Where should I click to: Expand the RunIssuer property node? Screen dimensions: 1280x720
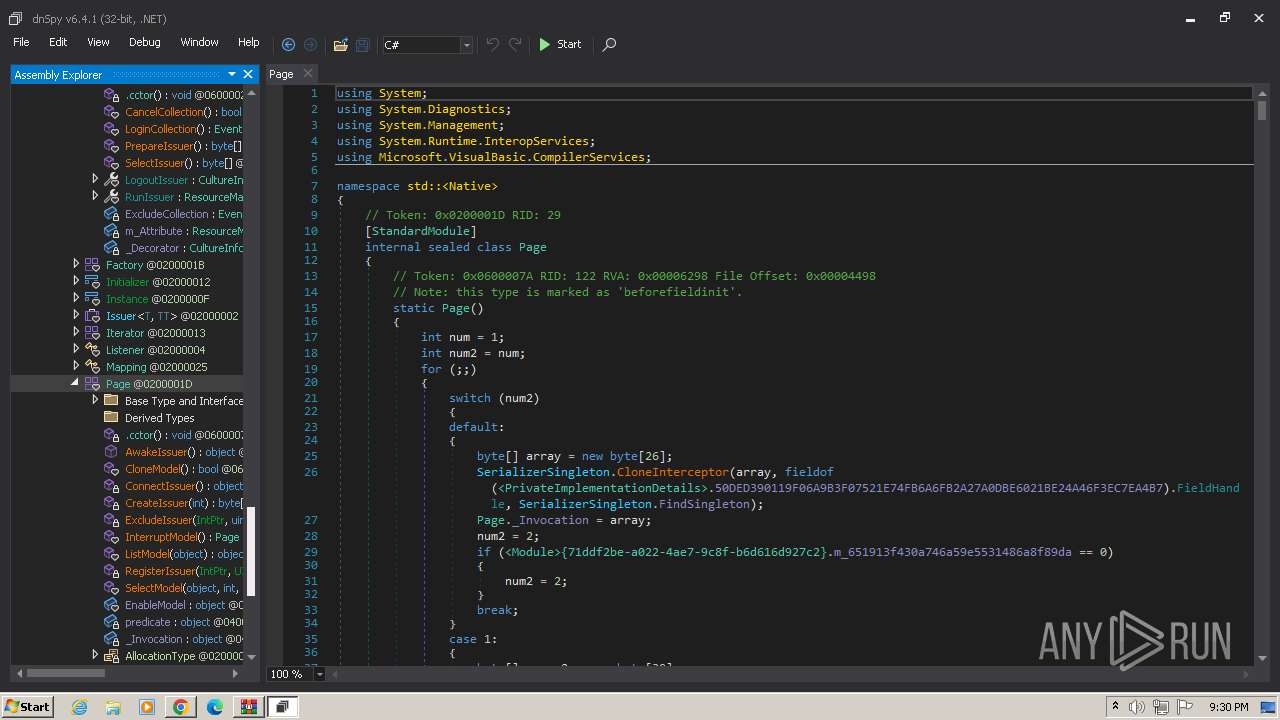tap(95, 197)
